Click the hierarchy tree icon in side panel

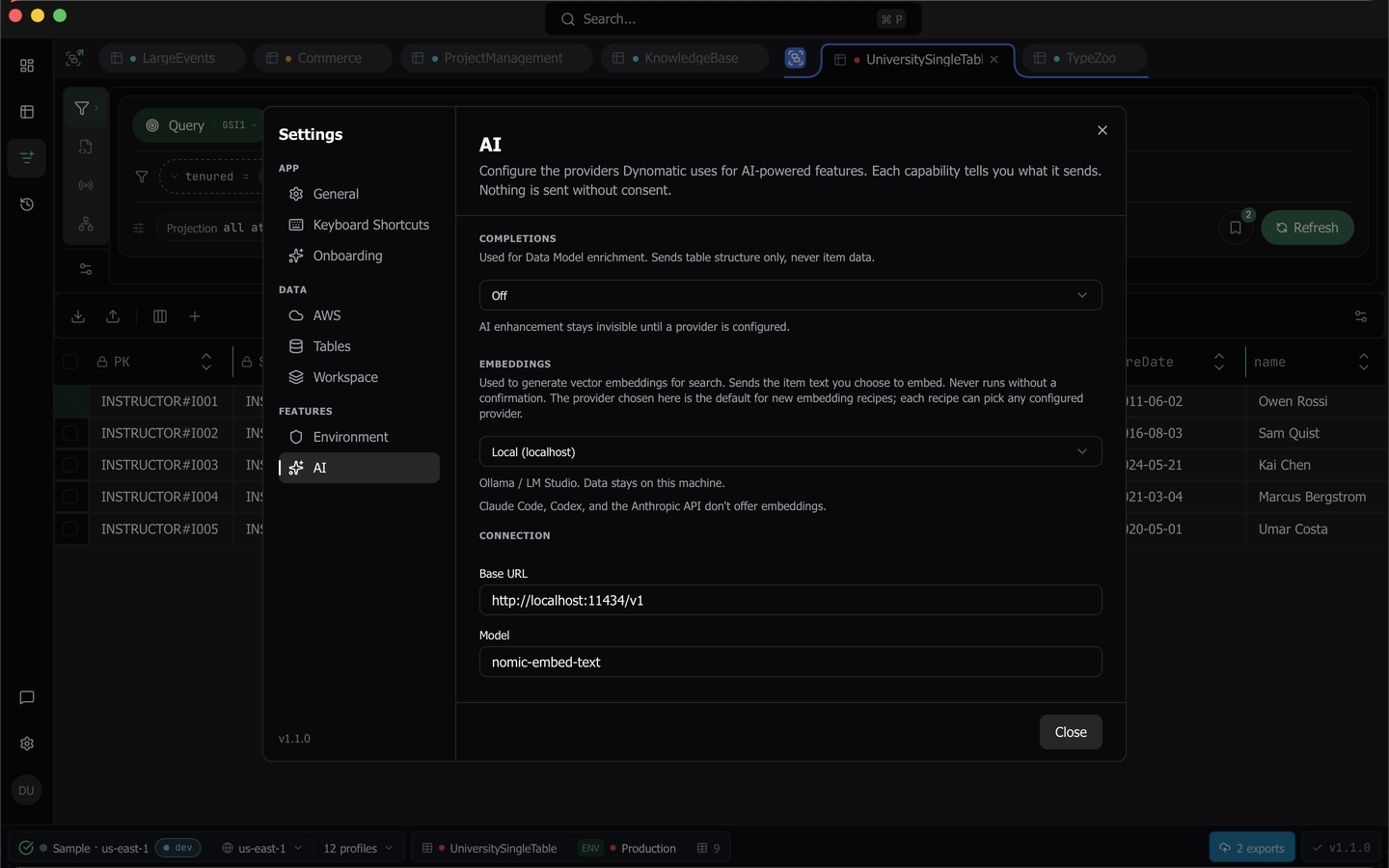(86, 224)
